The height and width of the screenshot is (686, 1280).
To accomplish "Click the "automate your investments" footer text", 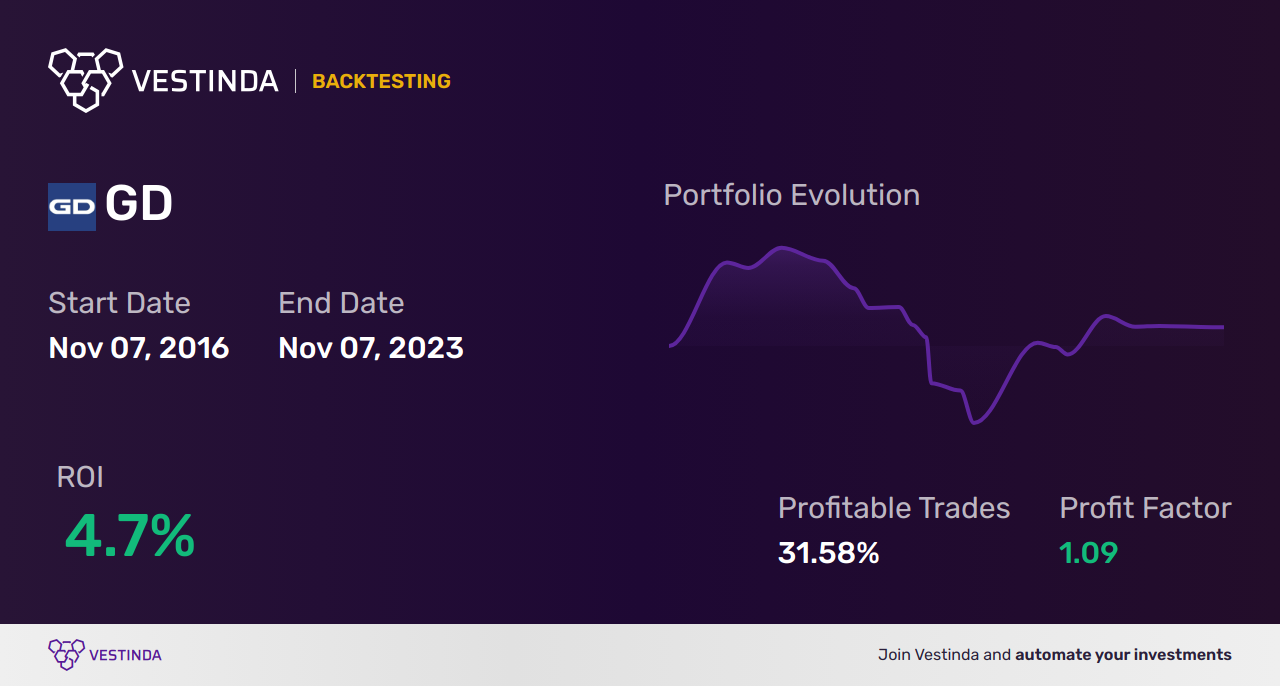I will click(x=1123, y=655).
